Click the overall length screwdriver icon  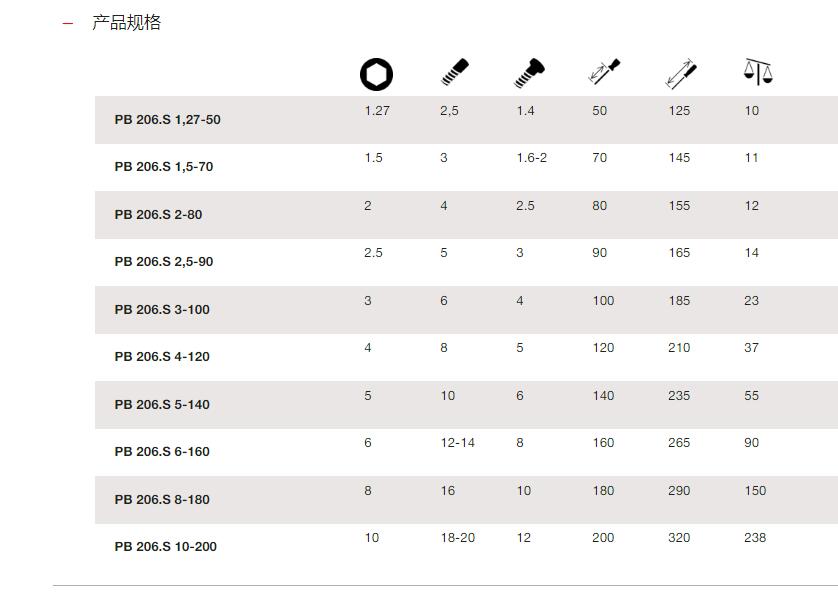click(681, 74)
